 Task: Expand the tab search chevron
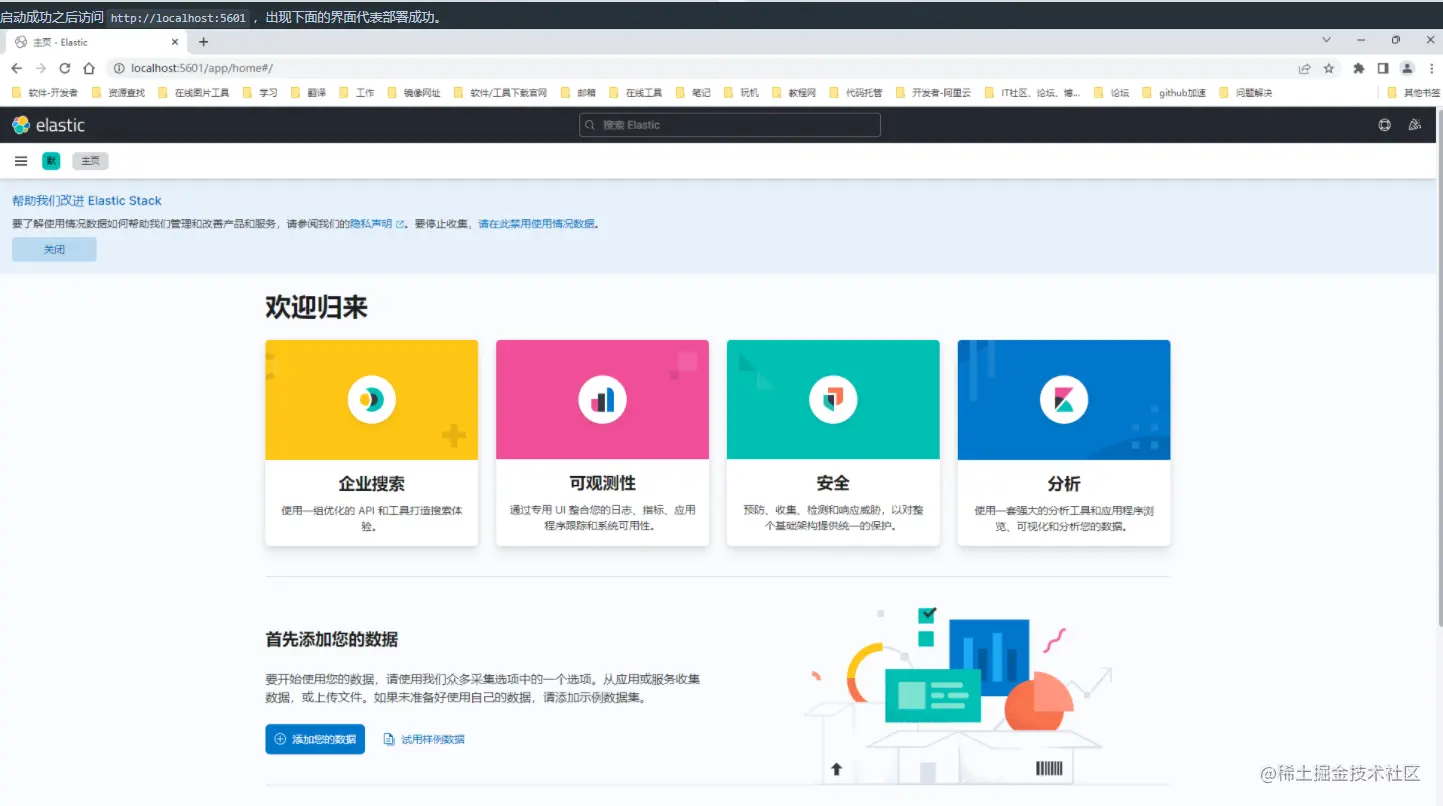1327,40
